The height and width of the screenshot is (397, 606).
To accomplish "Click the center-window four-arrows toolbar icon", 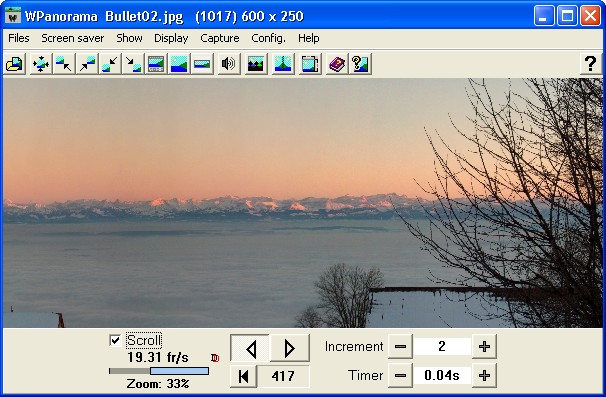I will point(41,64).
